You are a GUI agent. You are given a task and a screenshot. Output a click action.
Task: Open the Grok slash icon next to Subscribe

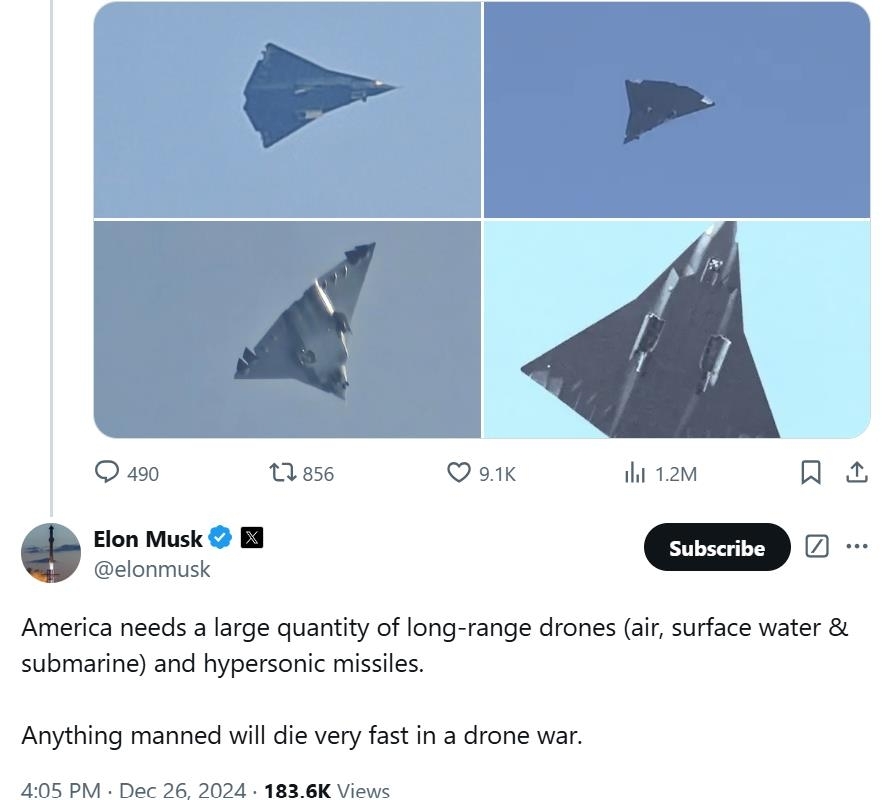coord(817,546)
